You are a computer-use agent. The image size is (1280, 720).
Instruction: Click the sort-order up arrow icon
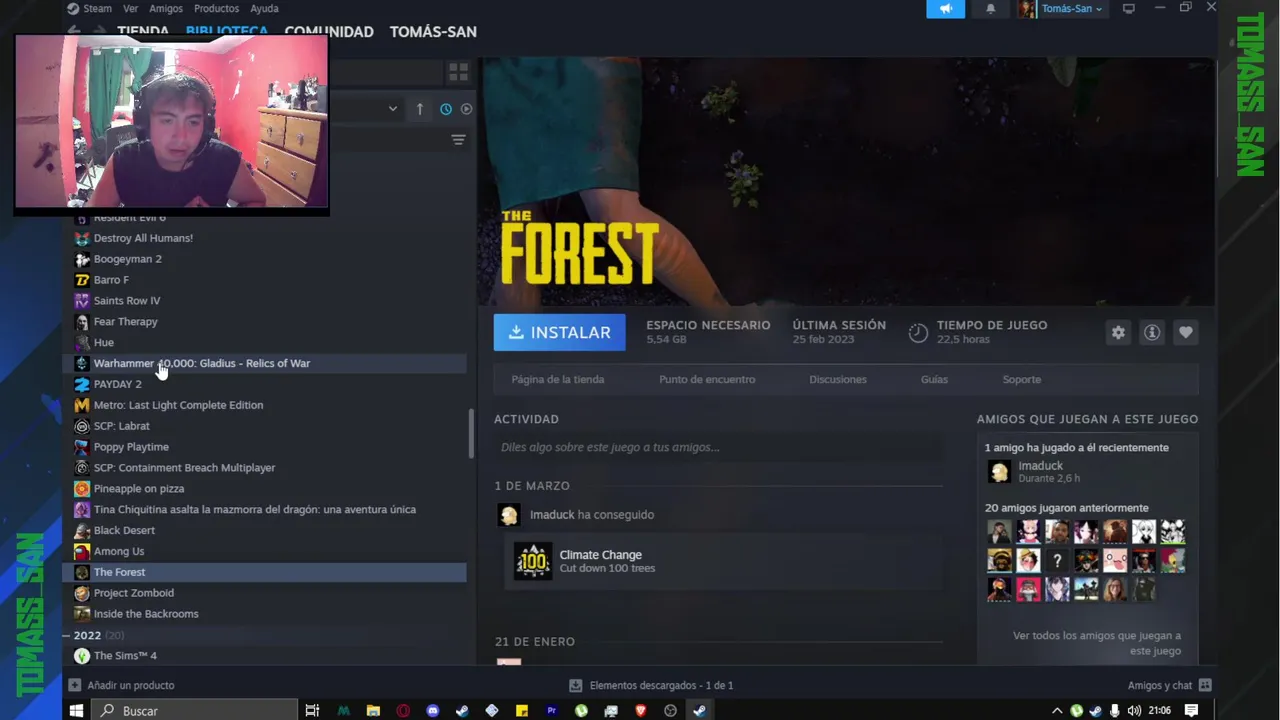420,109
